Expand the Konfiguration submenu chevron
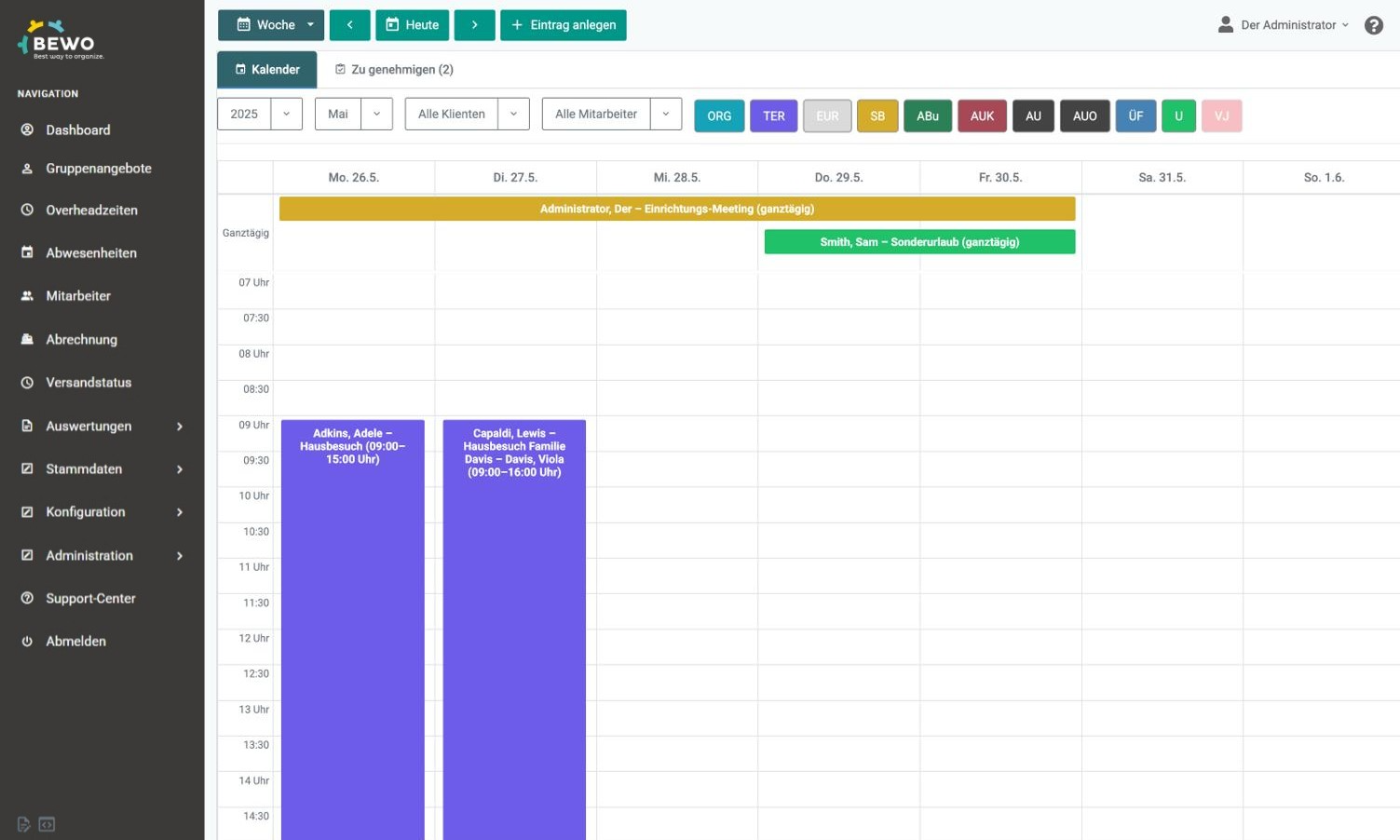This screenshot has height=840, width=1400. coord(180,512)
